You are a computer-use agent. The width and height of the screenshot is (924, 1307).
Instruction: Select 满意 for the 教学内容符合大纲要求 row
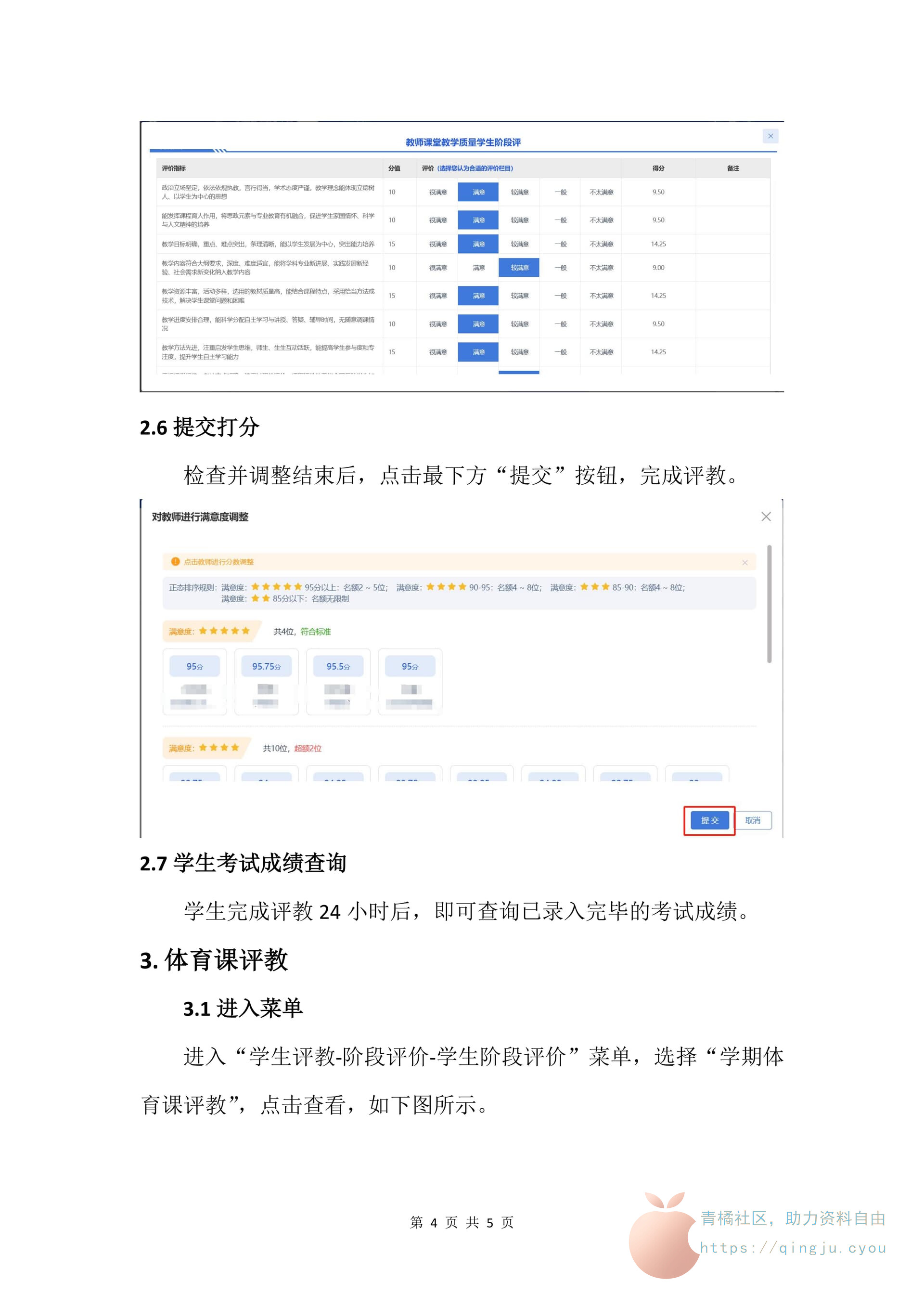[478, 268]
